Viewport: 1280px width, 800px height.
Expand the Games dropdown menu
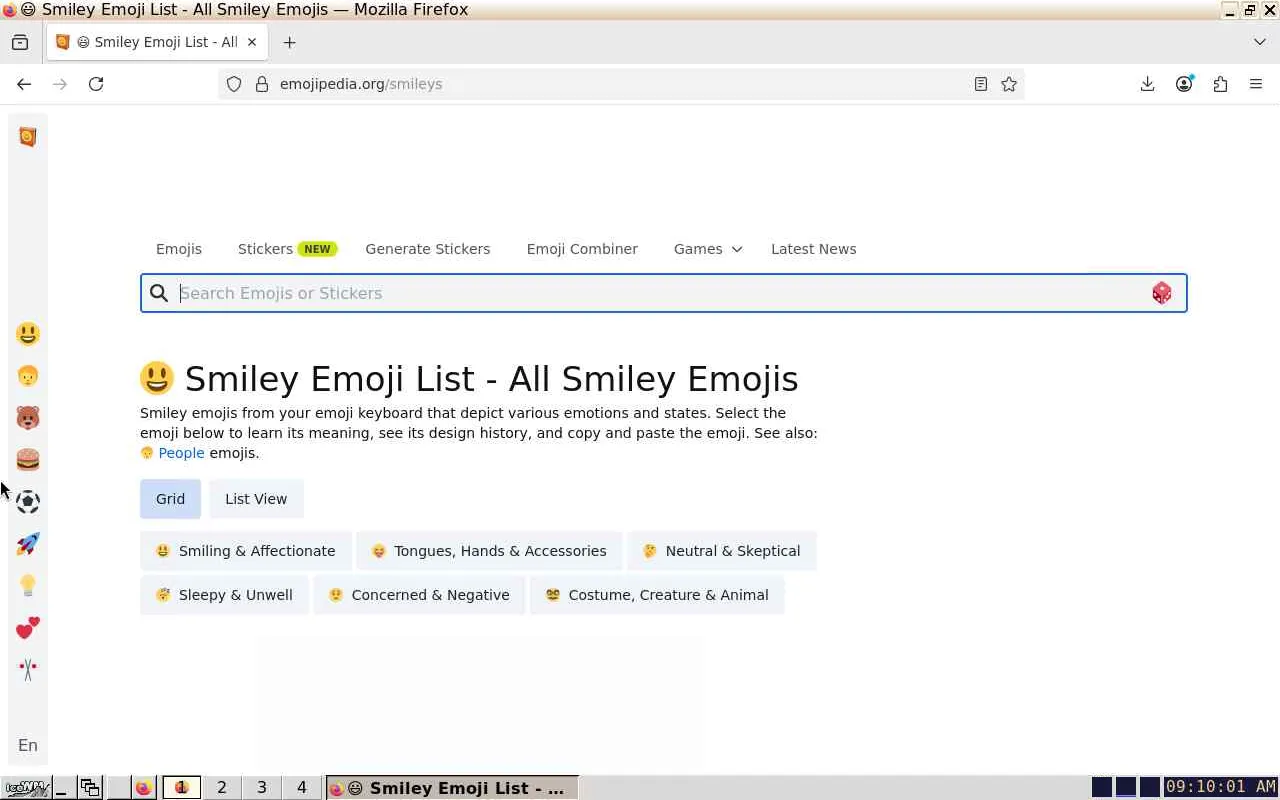(x=708, y=249)
